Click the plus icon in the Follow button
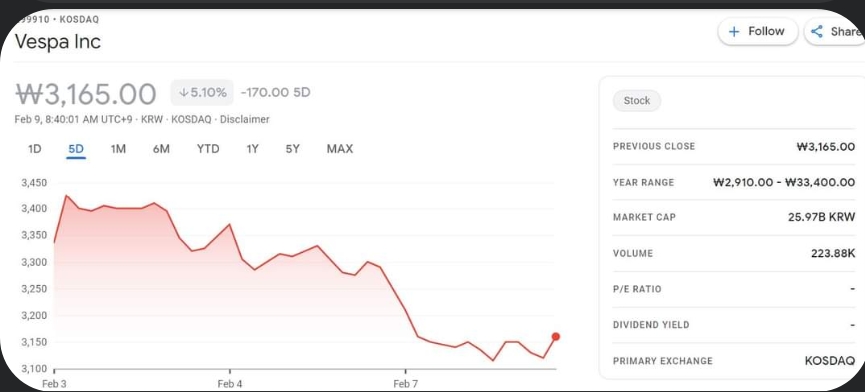Viewport: 865px width, 392px height. pos(734,32)
